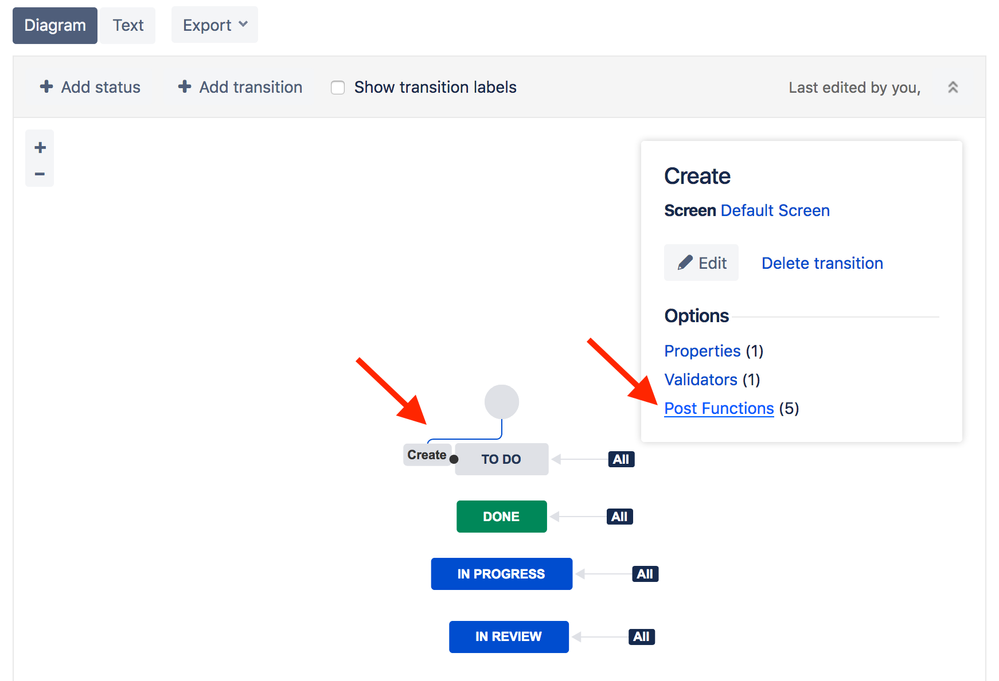Select the IN PROGRESS status node

coord(501,574)
